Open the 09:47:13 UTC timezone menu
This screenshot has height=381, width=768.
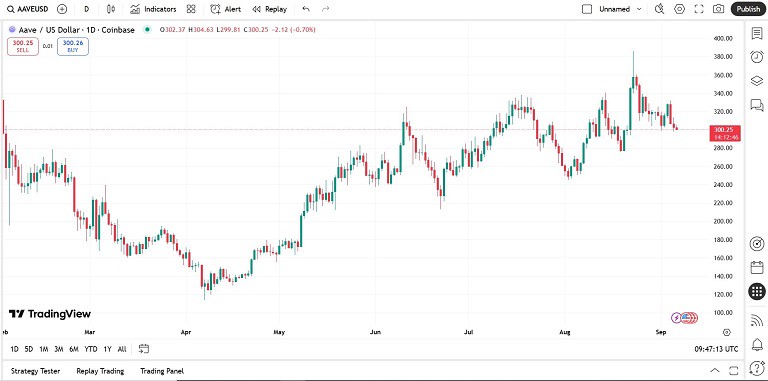(x=716, y=349)
